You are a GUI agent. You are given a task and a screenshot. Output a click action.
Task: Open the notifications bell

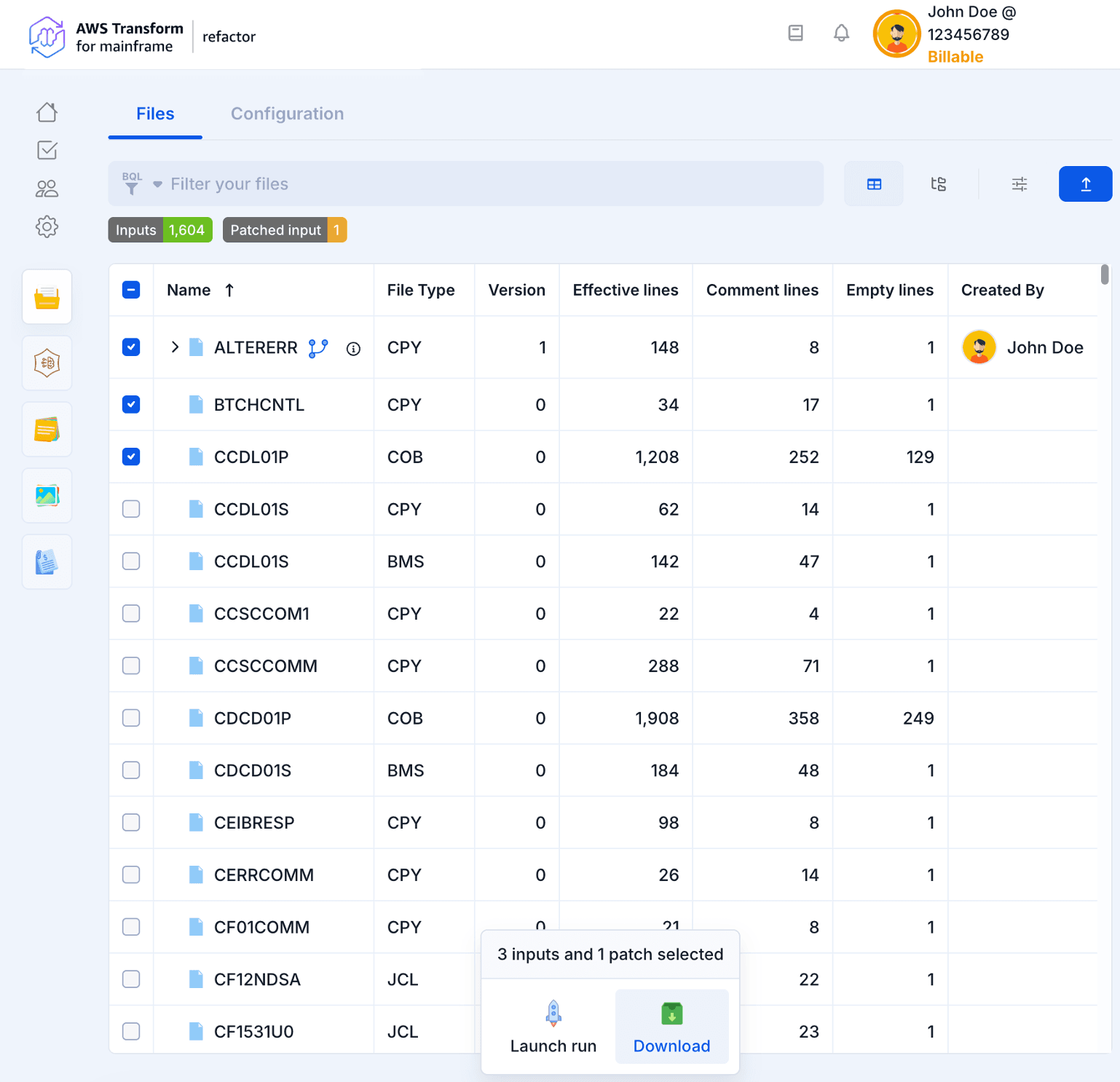(x=841, y=33)
